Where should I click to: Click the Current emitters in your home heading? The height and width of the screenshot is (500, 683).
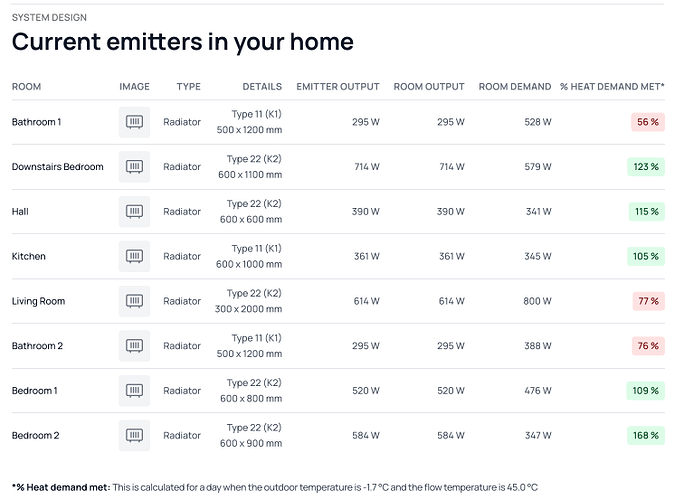(182, 42)
